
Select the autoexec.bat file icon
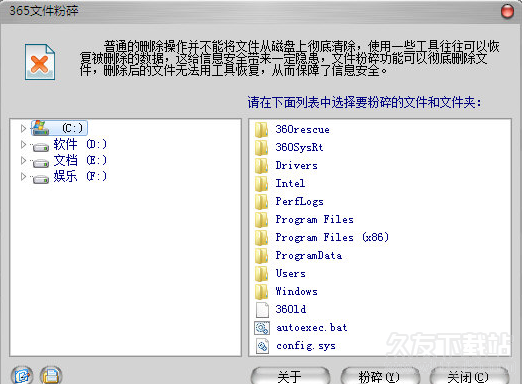262,328
